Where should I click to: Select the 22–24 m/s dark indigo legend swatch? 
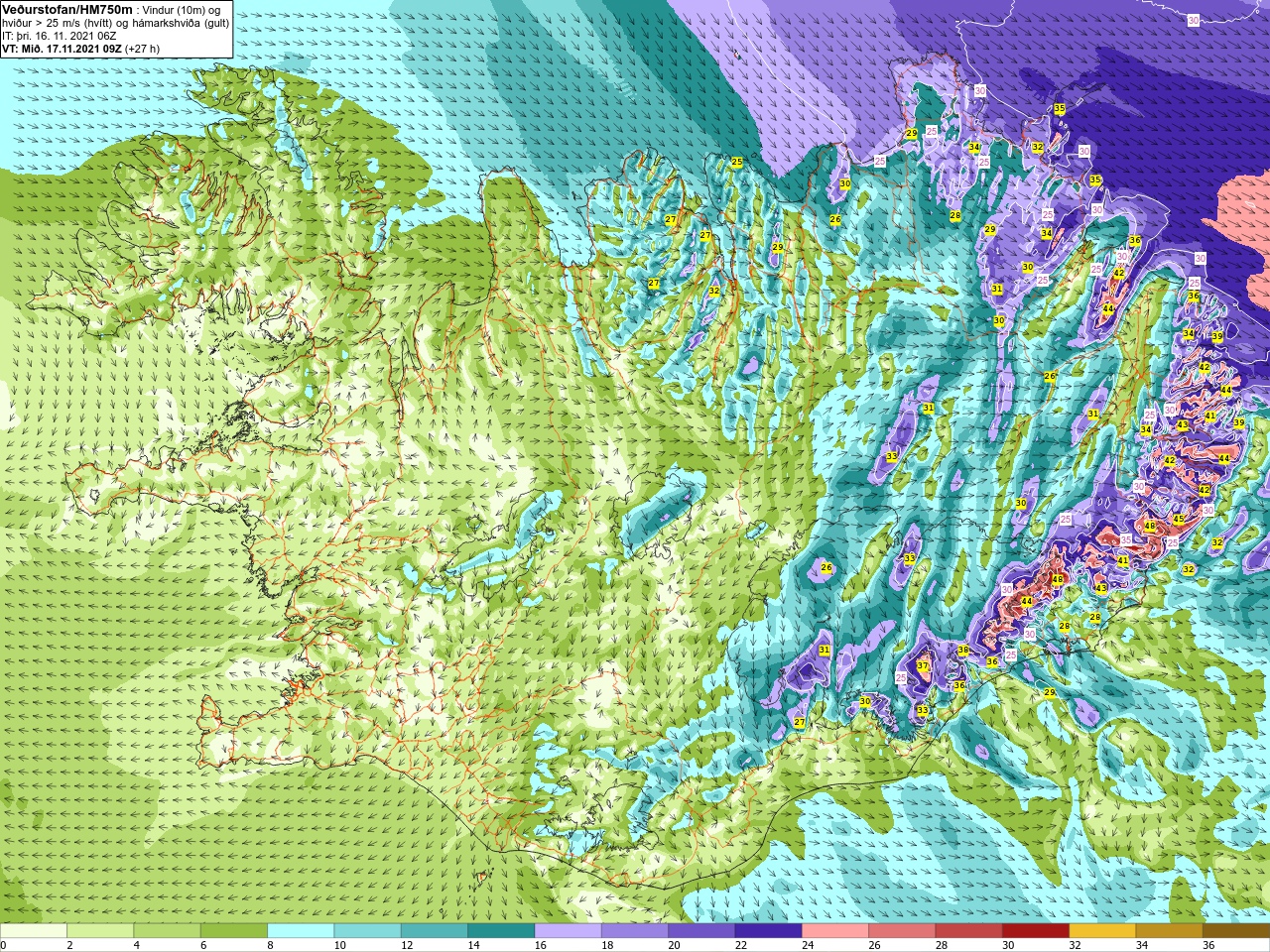[x=769, y=930]
